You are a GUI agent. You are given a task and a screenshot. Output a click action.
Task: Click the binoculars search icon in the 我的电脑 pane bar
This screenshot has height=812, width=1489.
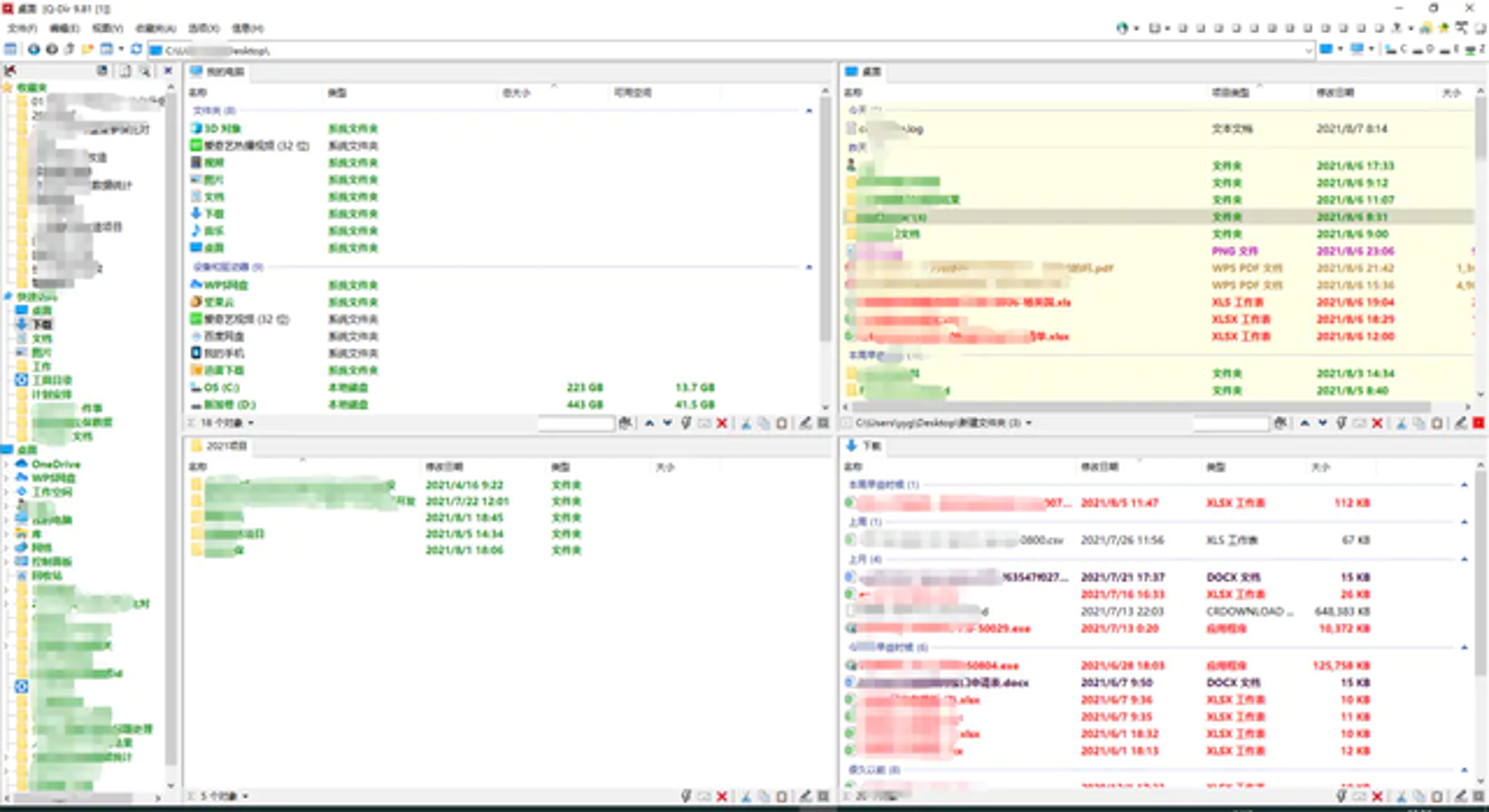(625, 423)
